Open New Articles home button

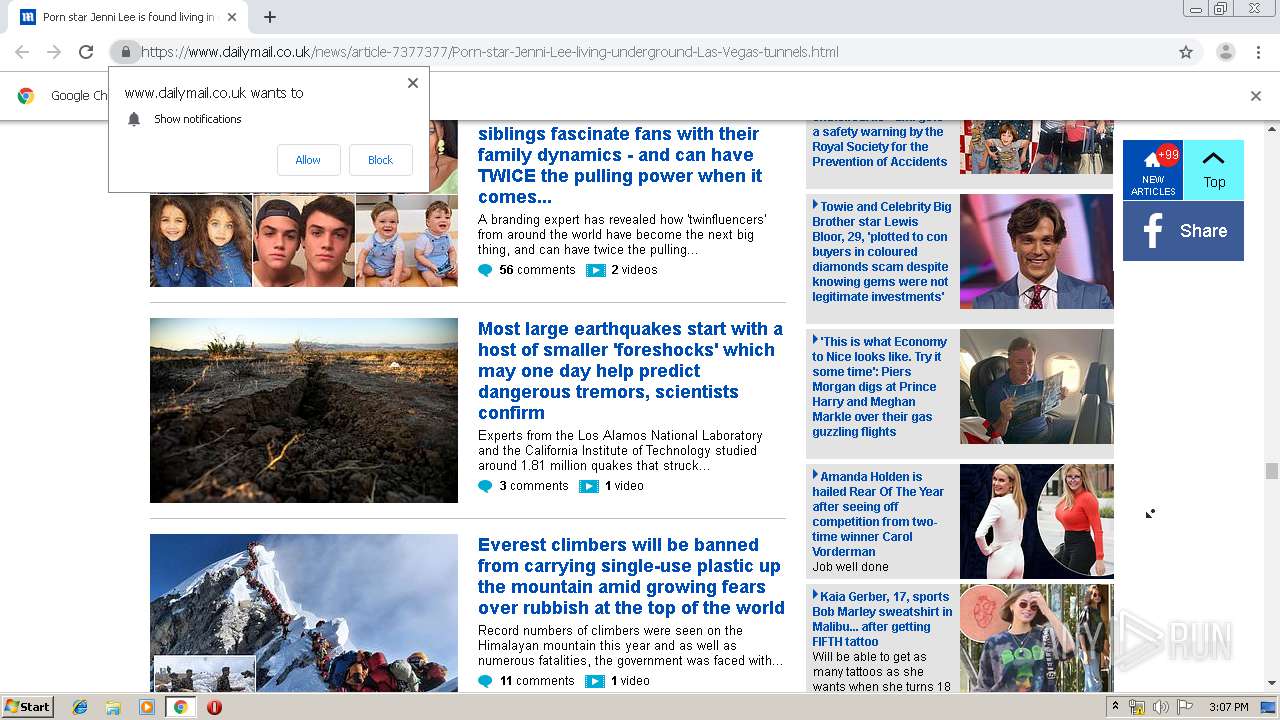coord(1153,170)
